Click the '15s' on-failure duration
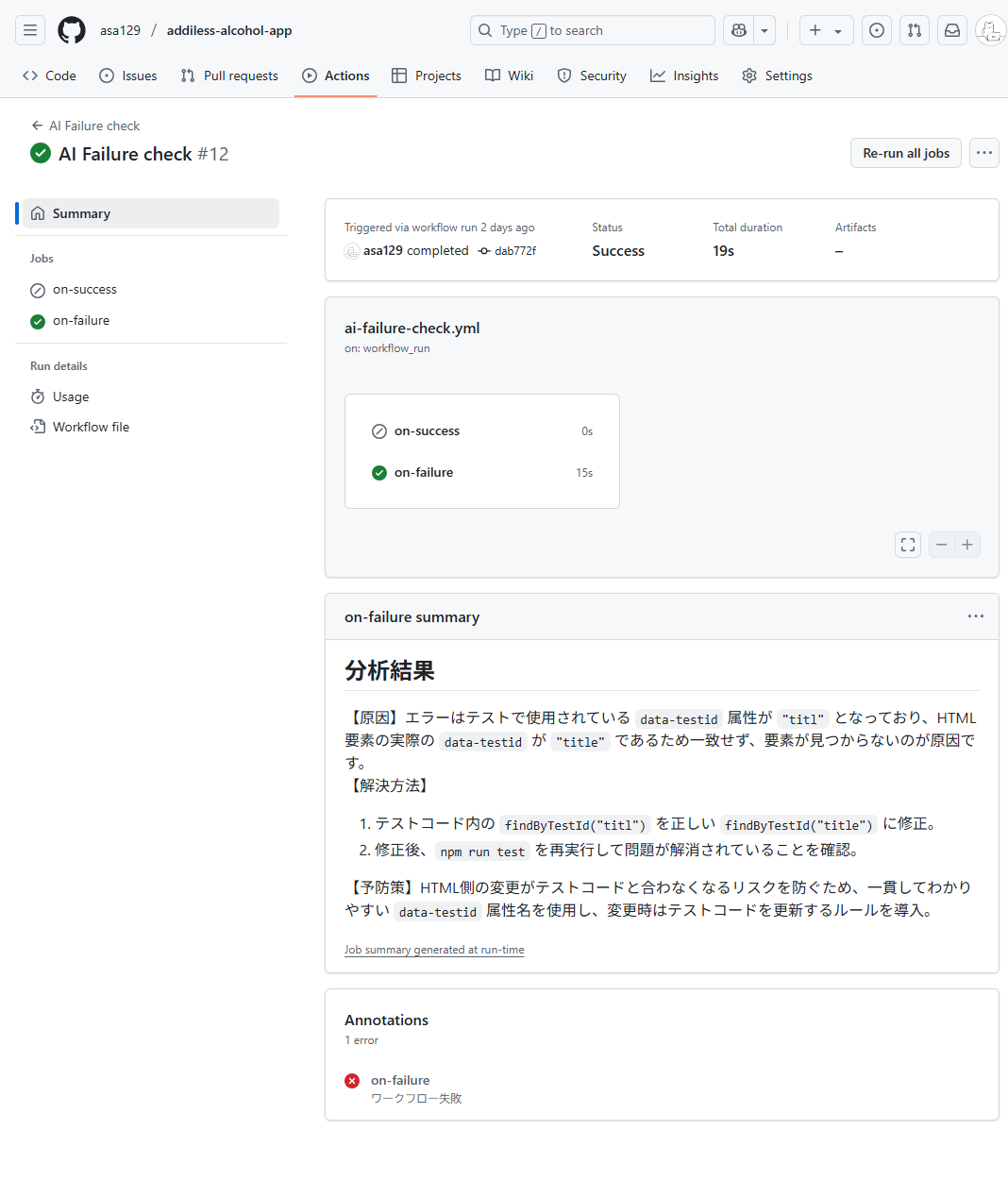Image resolution: width=1008 pixels, height=1181 pixels. [x=584, y=473]
